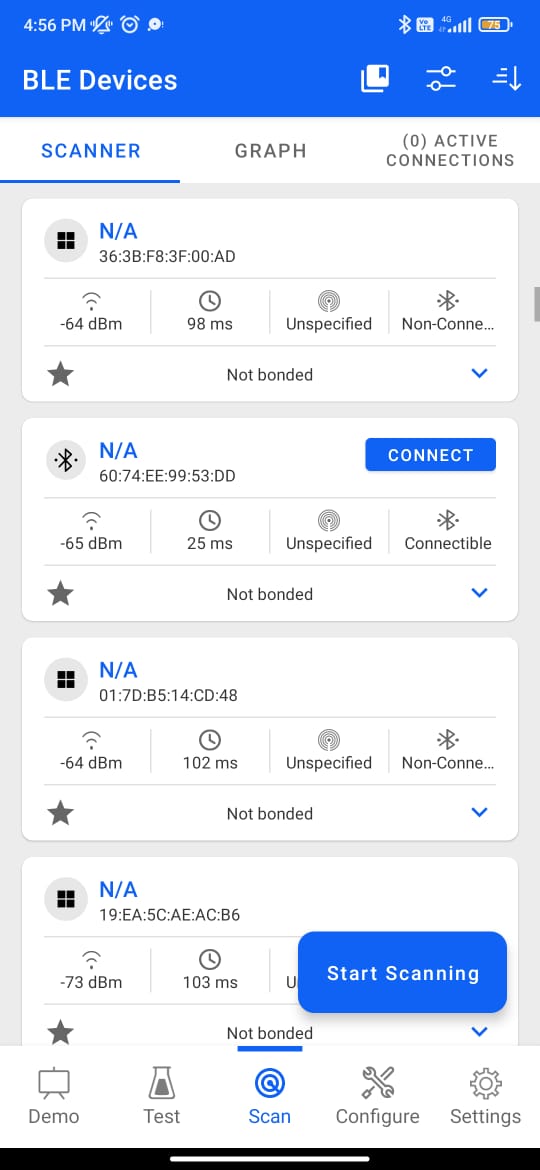Connect to device 60:74:EE:99:53:DD
The height and width of the screenshot is (1170, 540).
[x=430, y=454]
